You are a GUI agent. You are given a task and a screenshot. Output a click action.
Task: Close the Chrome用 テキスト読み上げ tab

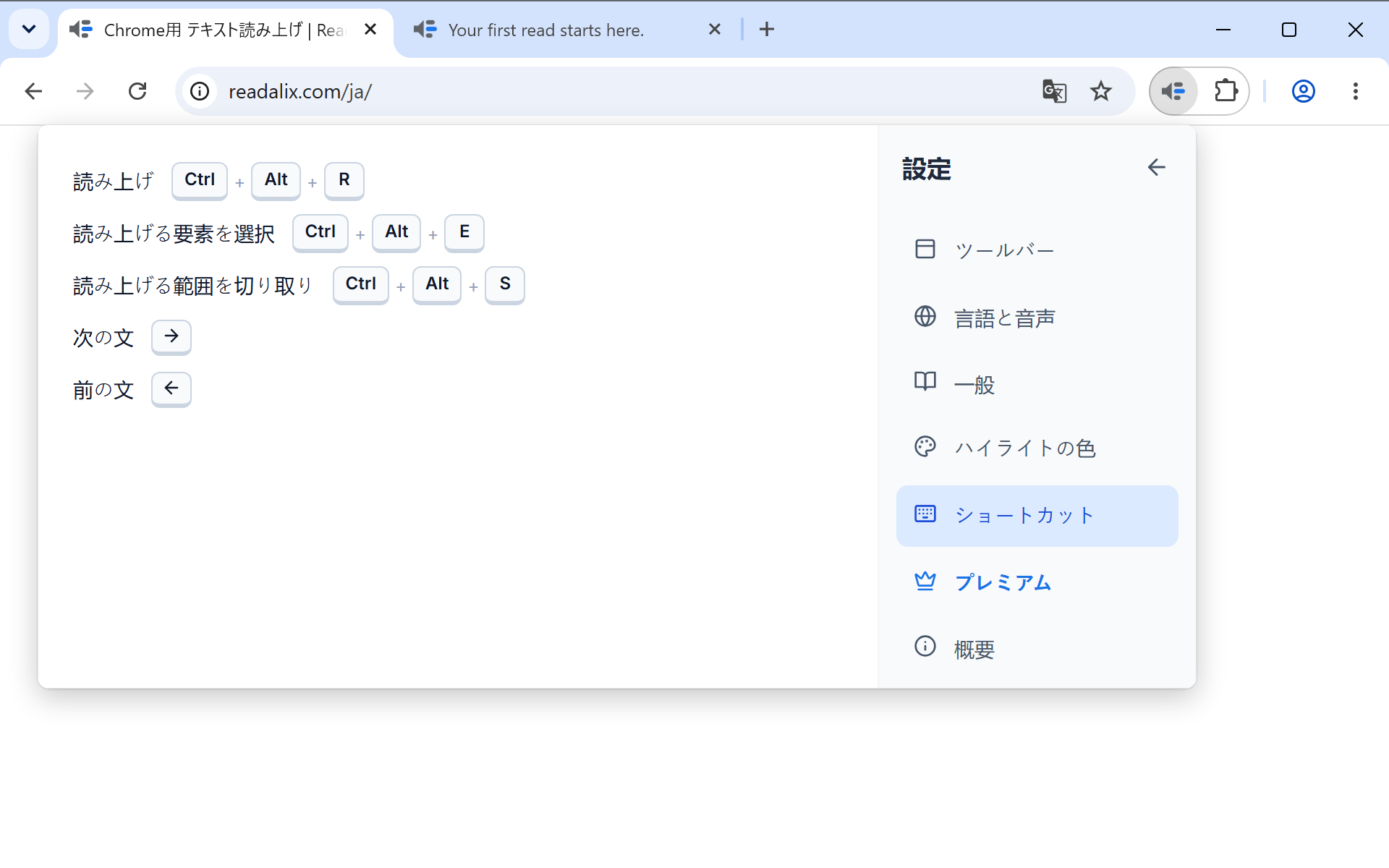coord(370,29)
